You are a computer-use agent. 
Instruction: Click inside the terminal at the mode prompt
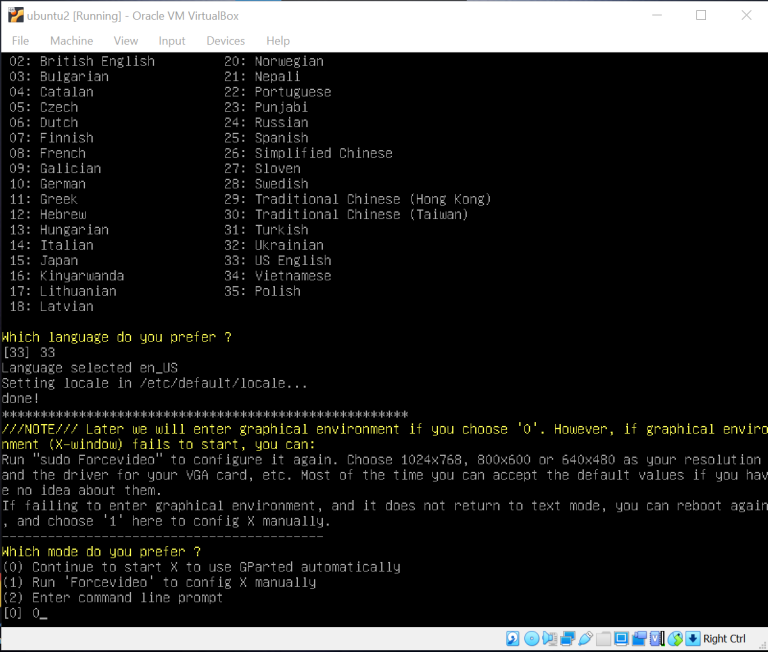[x=40, y=613]
